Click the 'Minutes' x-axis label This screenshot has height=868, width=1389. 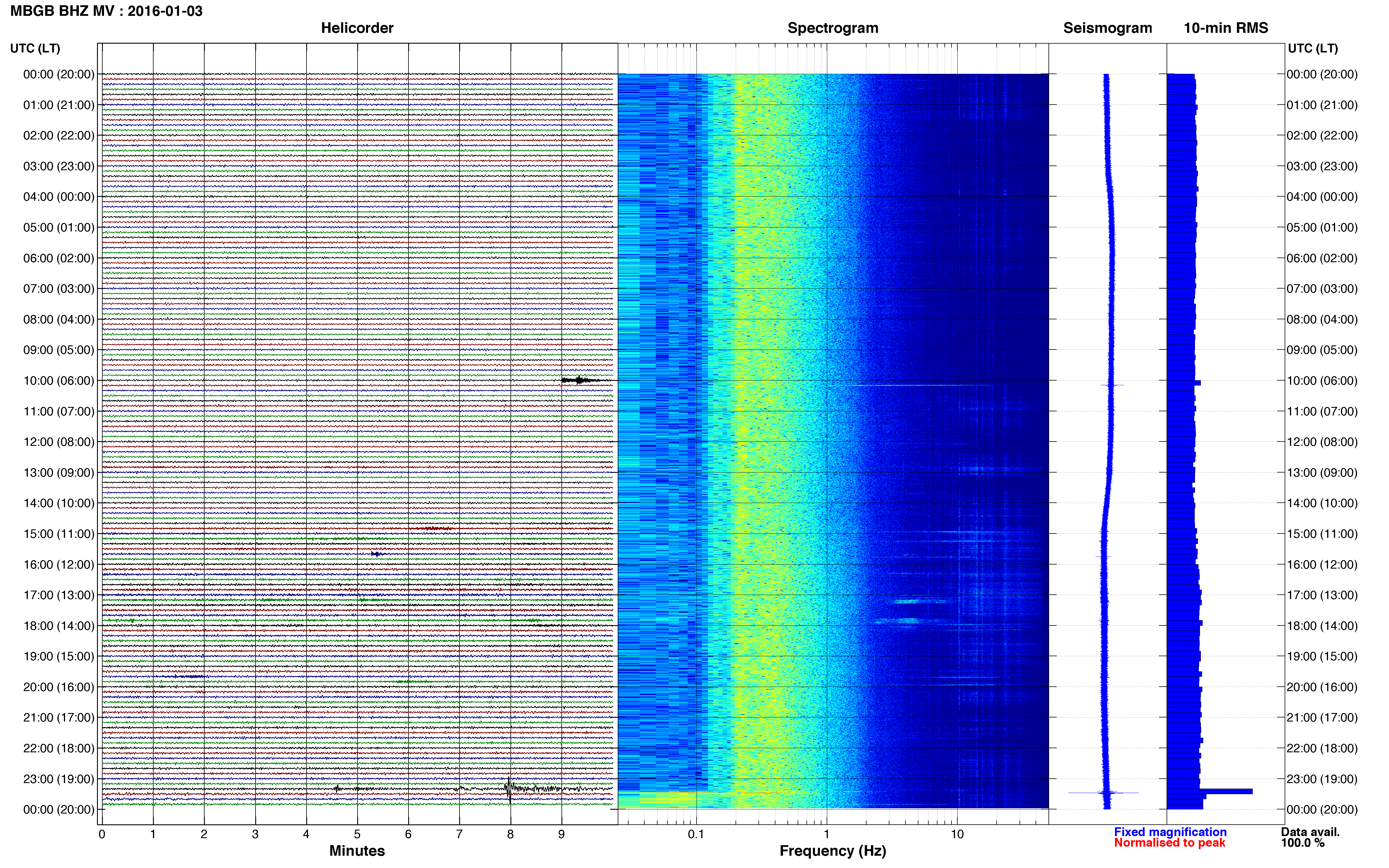click(357, 851)
